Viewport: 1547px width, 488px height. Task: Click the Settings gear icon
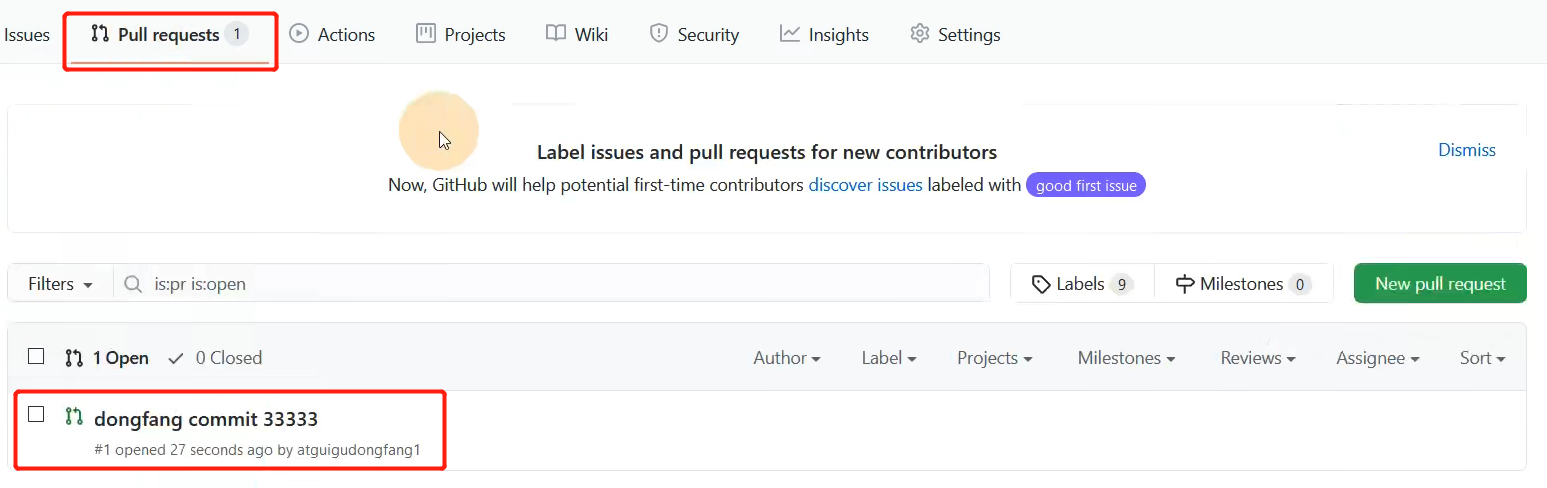(x=919, y=33)
